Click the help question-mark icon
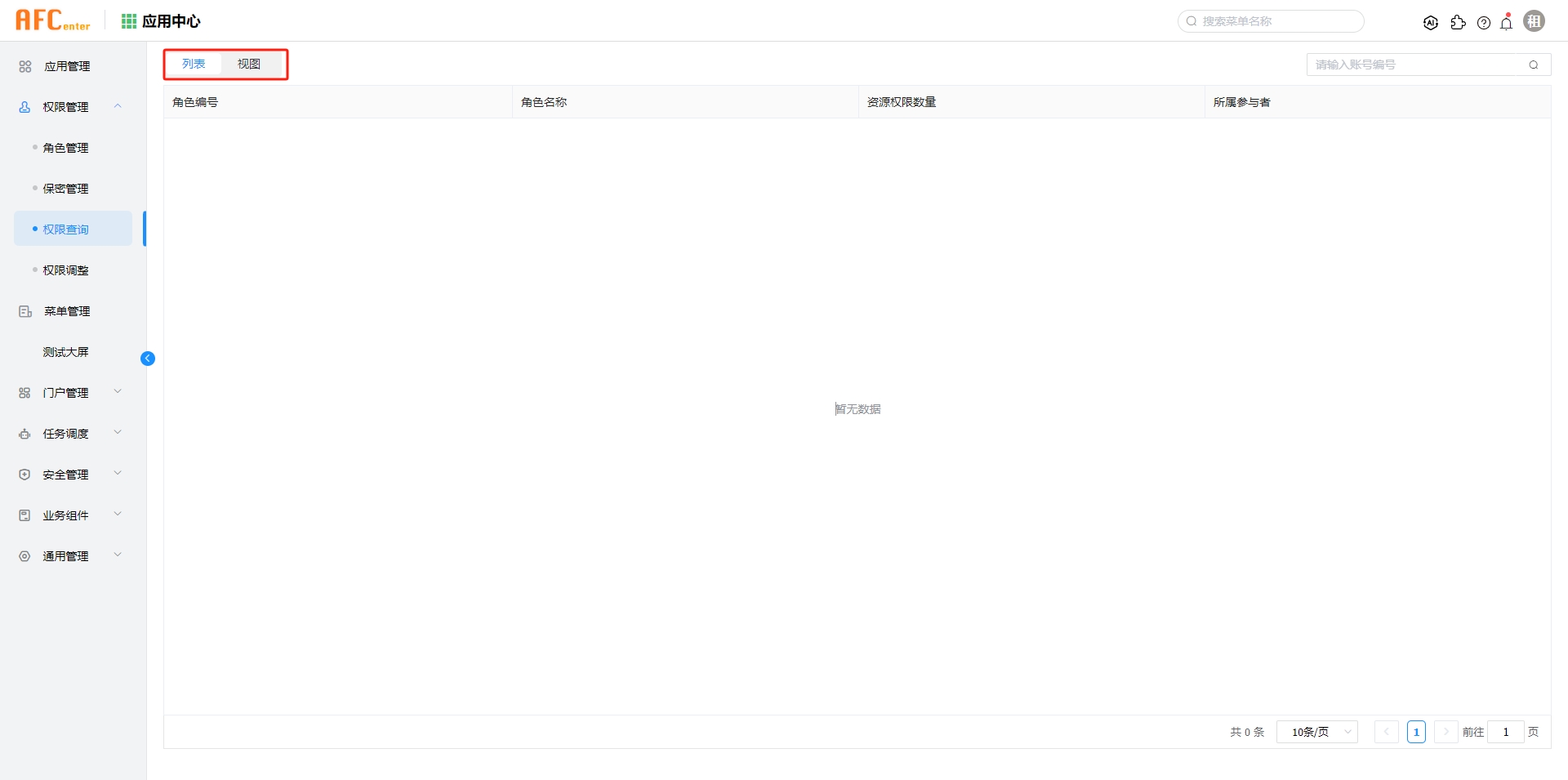This screenshot has height=780, width=1568. pos(1484,22)
